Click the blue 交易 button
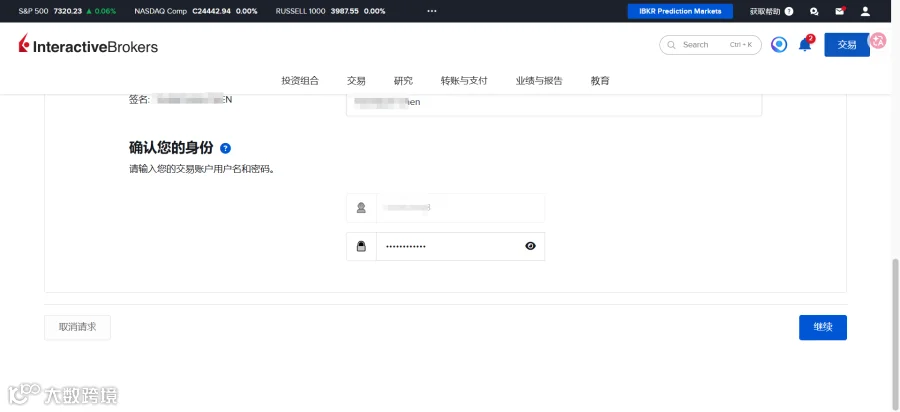900x412 pixels. pos(847,45)
